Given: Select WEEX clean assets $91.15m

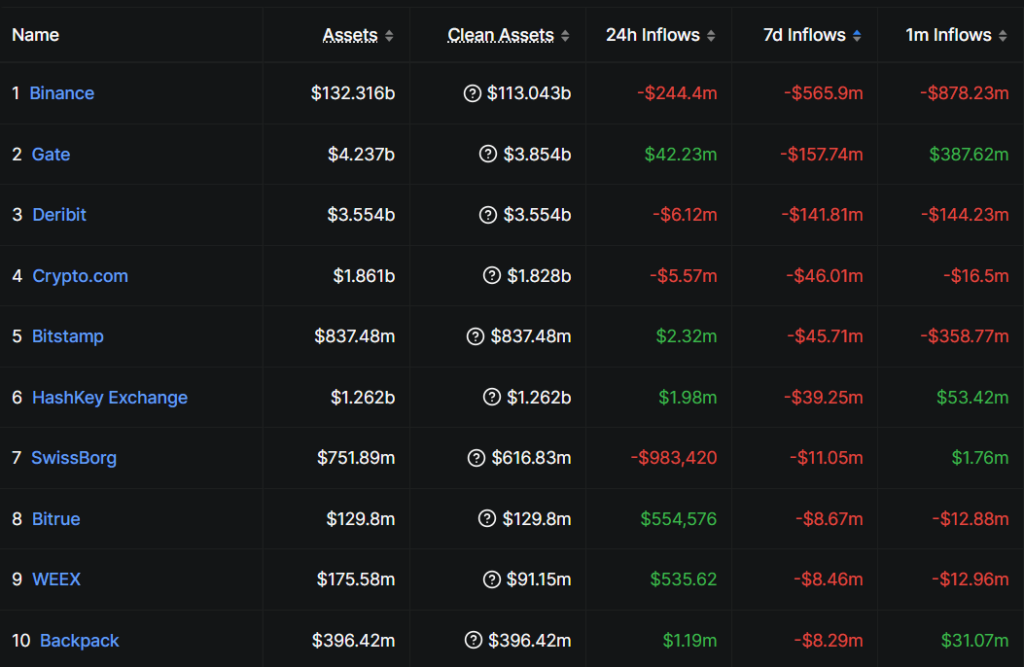Looking at the screenshot, I should pos(539,579).
